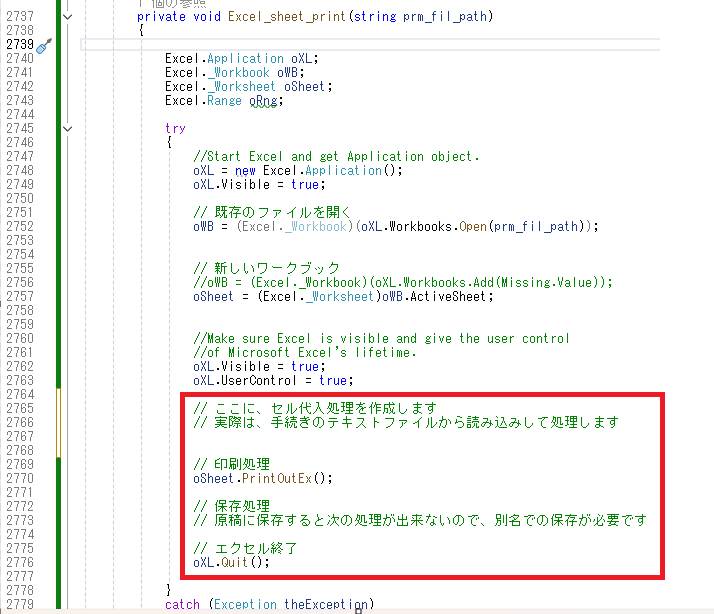Click the oRng variable with squiggle

267,101
